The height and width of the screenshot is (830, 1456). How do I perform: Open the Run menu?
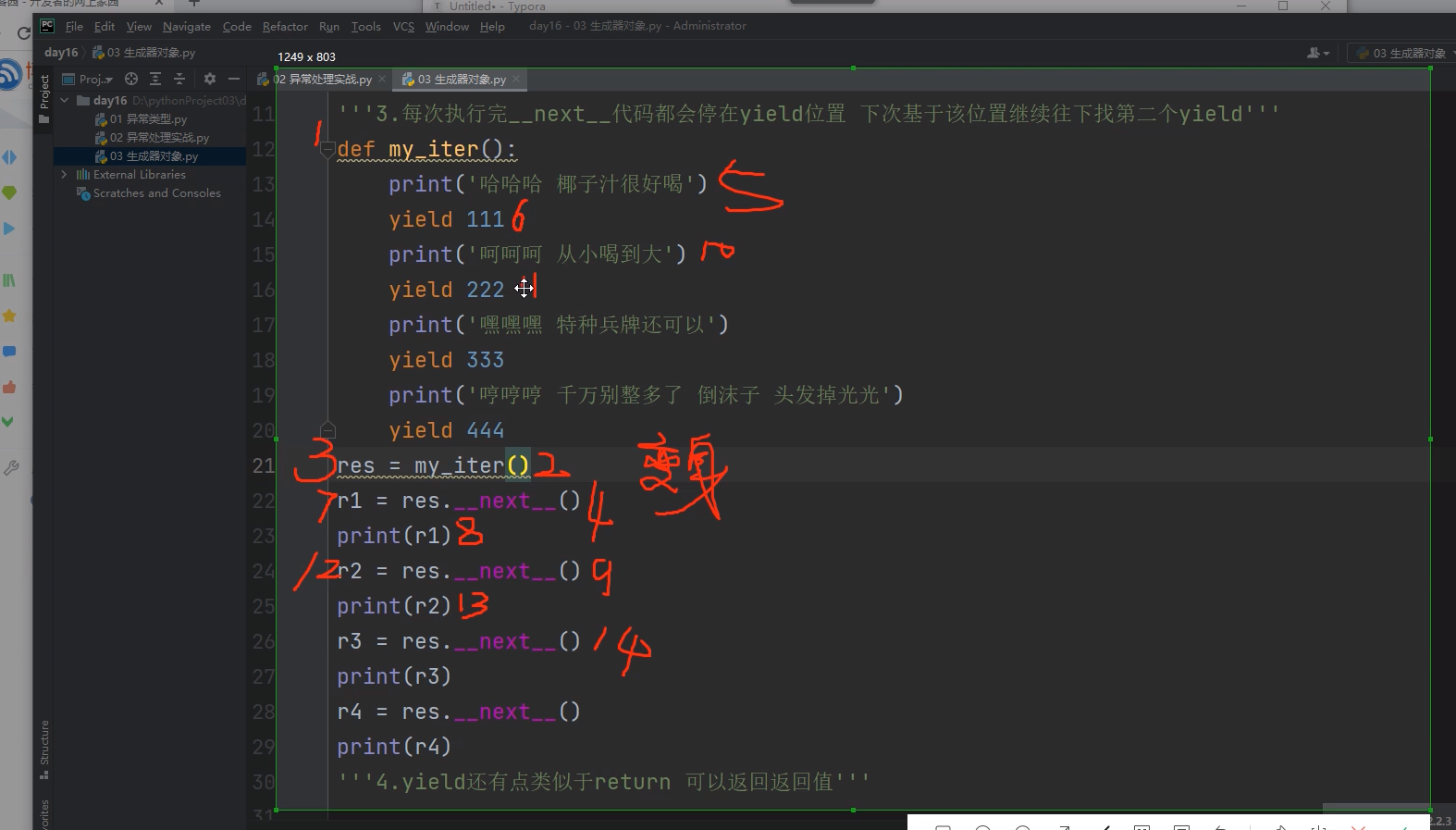point(329,27)
